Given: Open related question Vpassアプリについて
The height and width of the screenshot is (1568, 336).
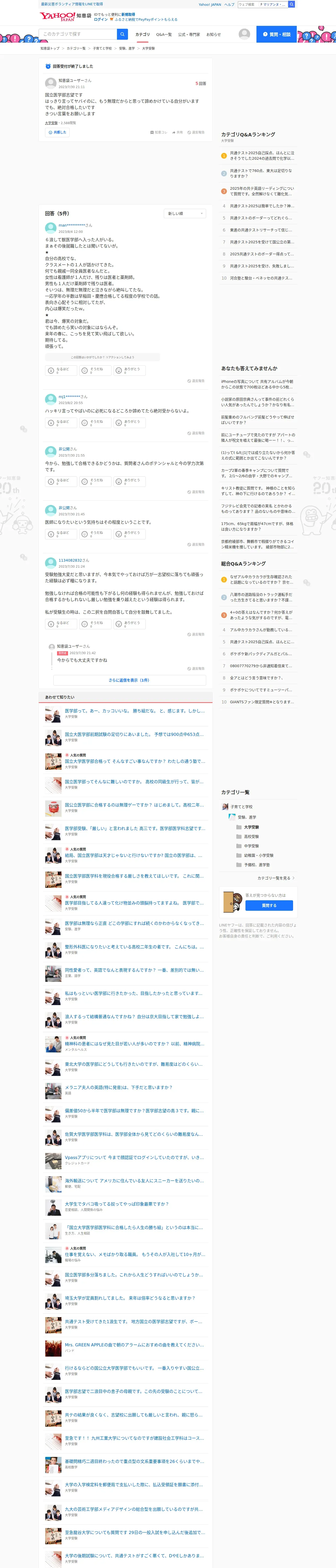Looking at the screenshot, I should coord(135,1157).
